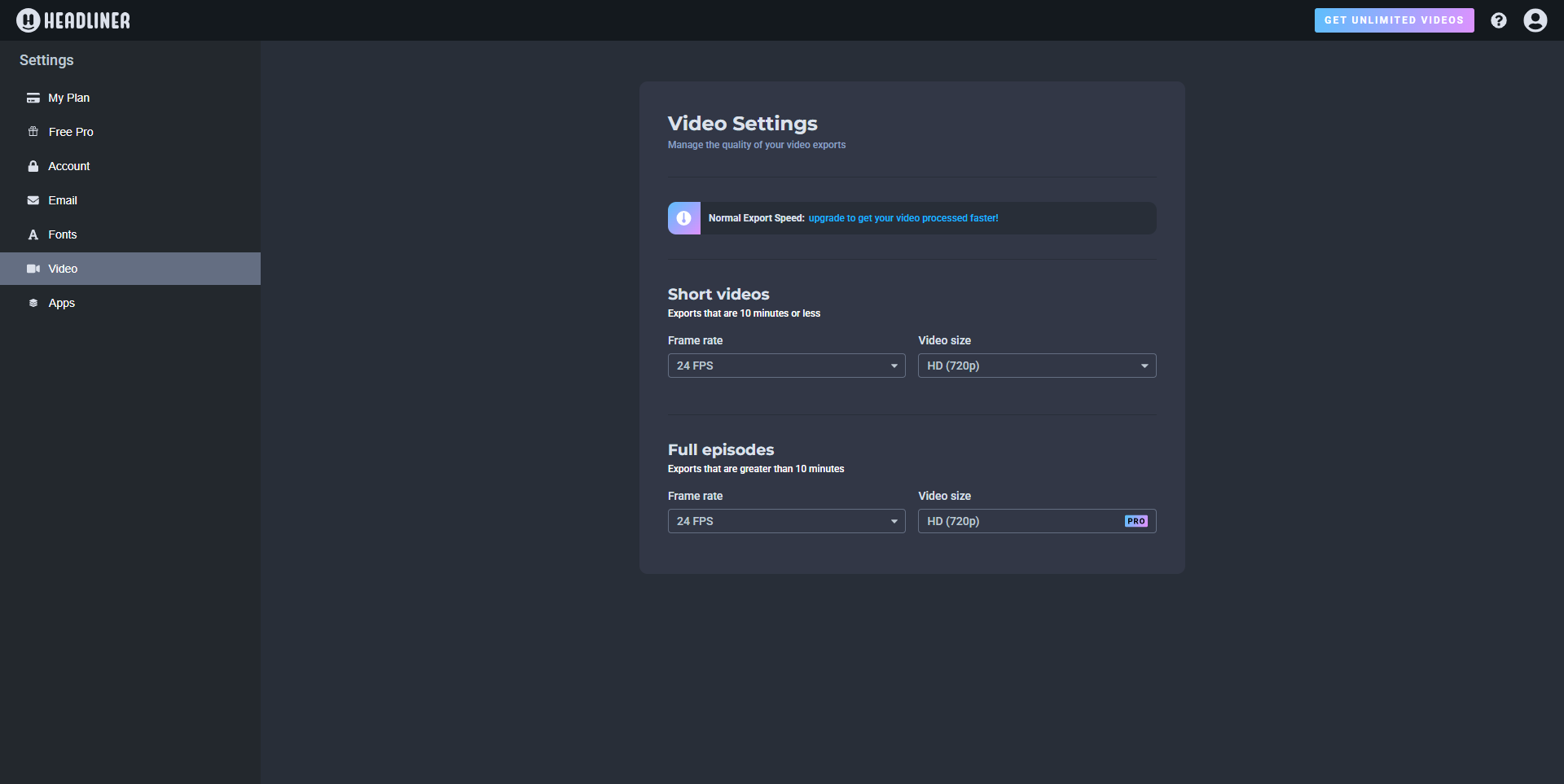This screenshot has width=1564, height=784.
Task: Open Short videos Video size dropdown
Action: click(x=1036, y=366)
